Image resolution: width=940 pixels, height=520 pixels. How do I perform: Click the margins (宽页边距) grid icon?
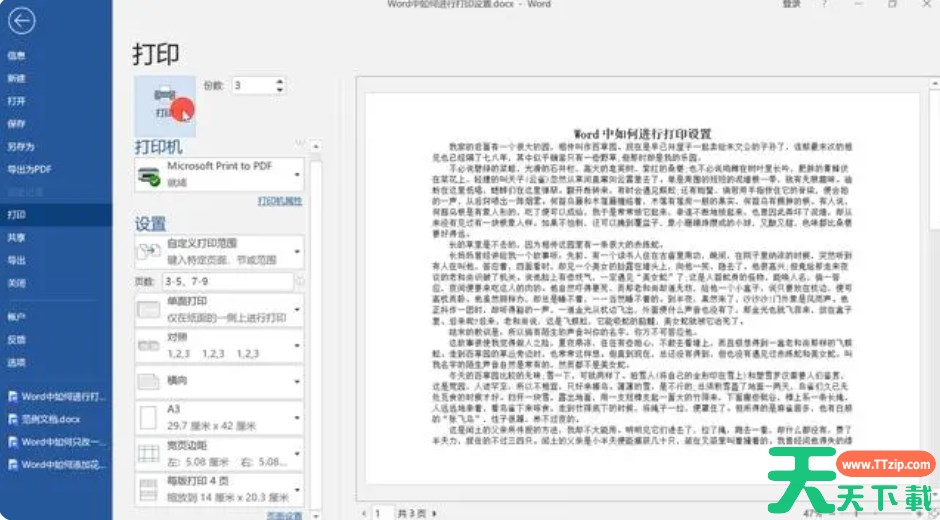(148, 454)
